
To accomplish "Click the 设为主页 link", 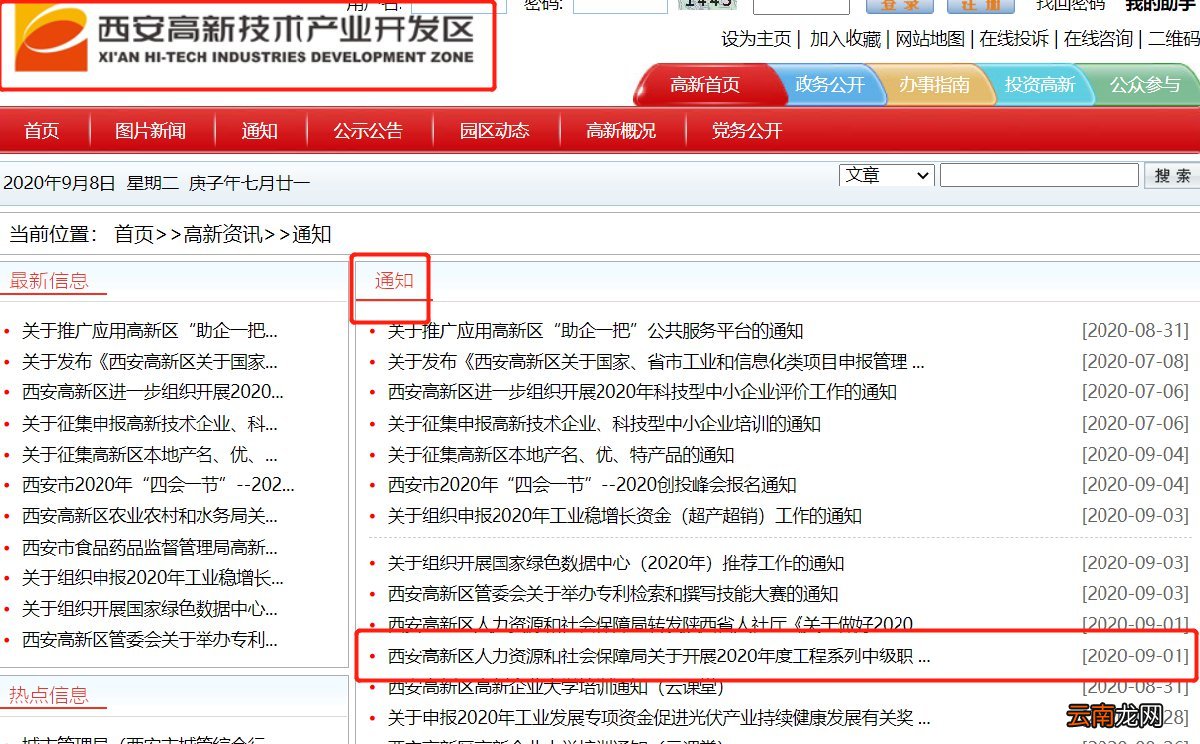I will coord(756,39).
